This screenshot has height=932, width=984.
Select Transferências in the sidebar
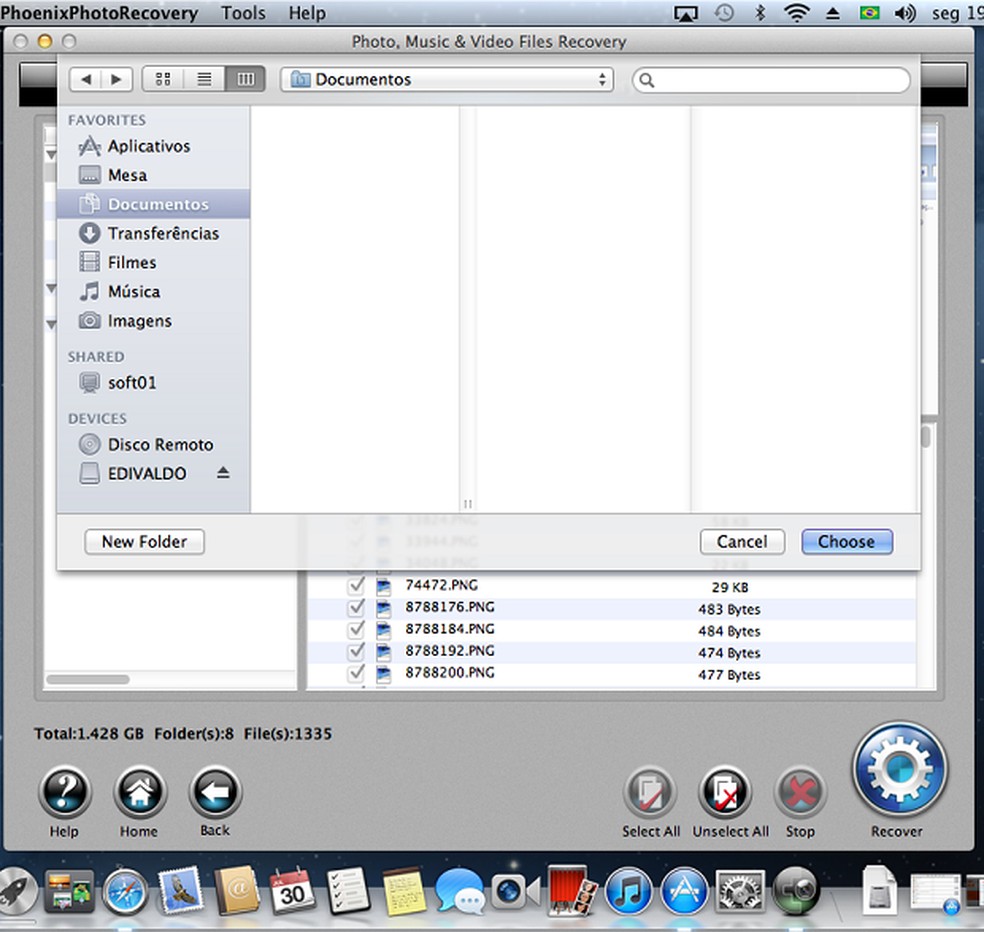coord(153,233)
